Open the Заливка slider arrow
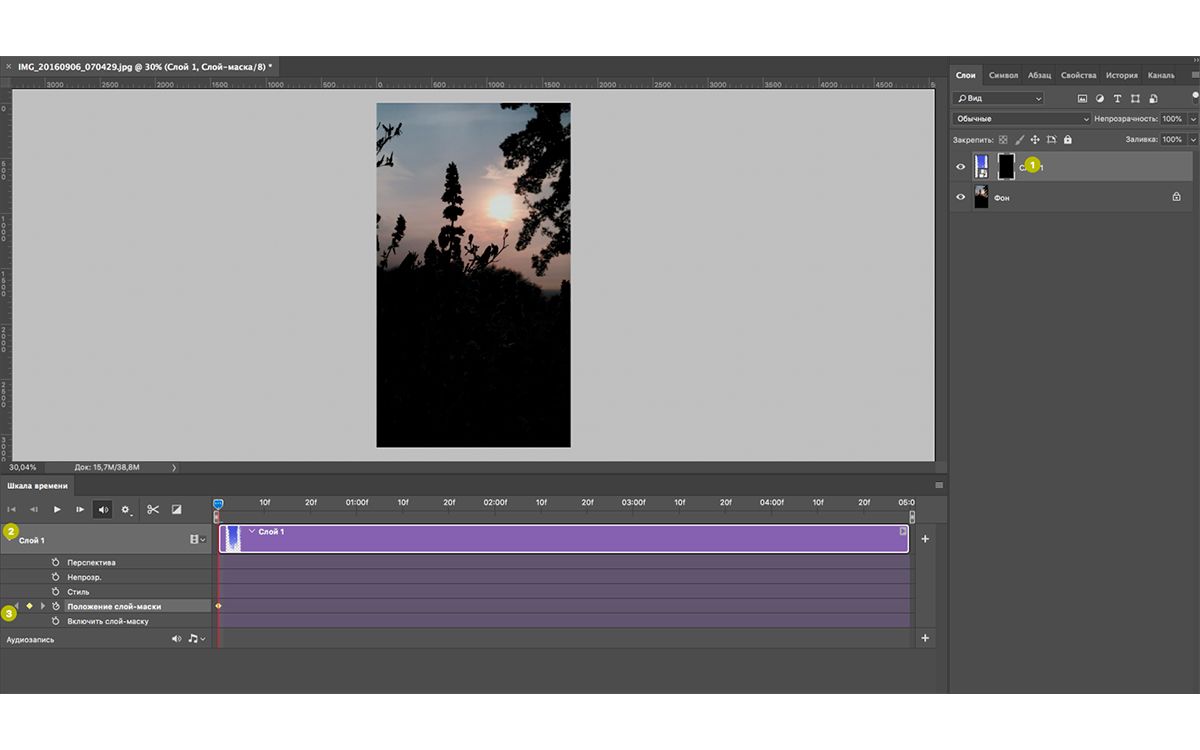This screenshot has width=1200, height=750. 1191,140
